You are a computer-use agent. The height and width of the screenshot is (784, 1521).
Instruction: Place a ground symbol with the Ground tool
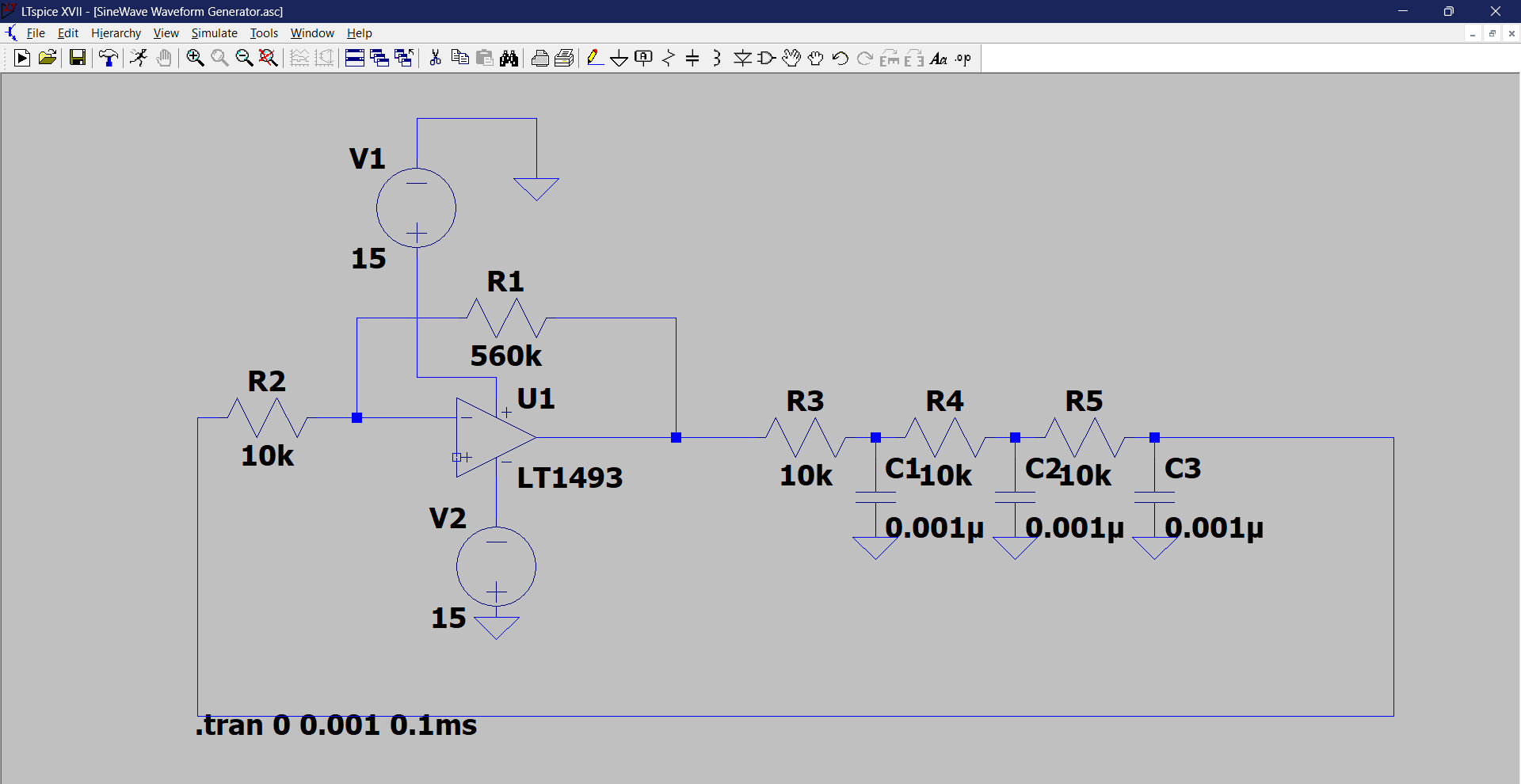click(x=619, y=58)
